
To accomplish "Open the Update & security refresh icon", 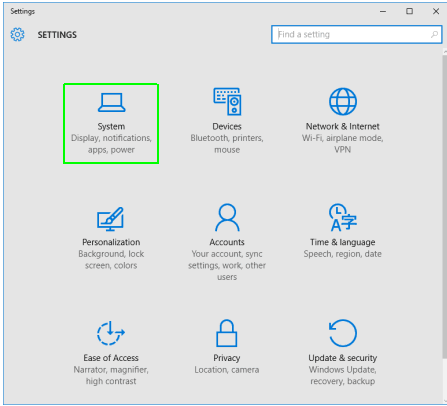I will click(343, 333).
